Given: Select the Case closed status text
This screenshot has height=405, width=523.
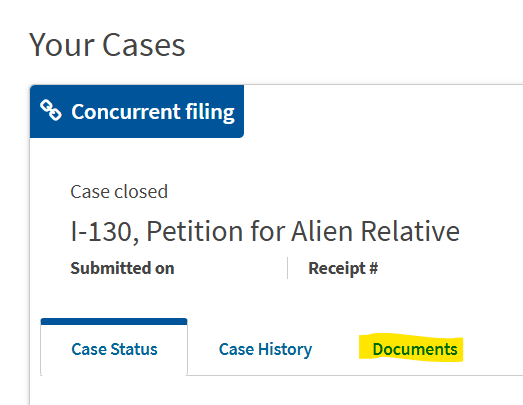Looking at the screenshot, I should click(x=119, y=192).
